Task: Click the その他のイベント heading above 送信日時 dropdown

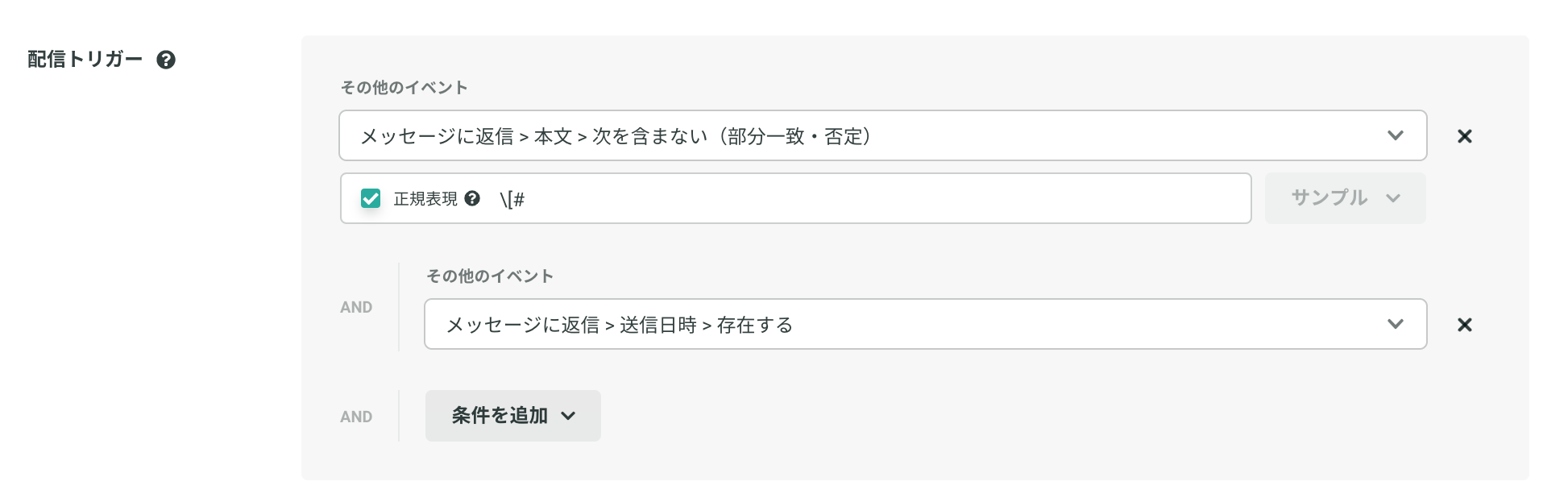Action: coord(490,276)
